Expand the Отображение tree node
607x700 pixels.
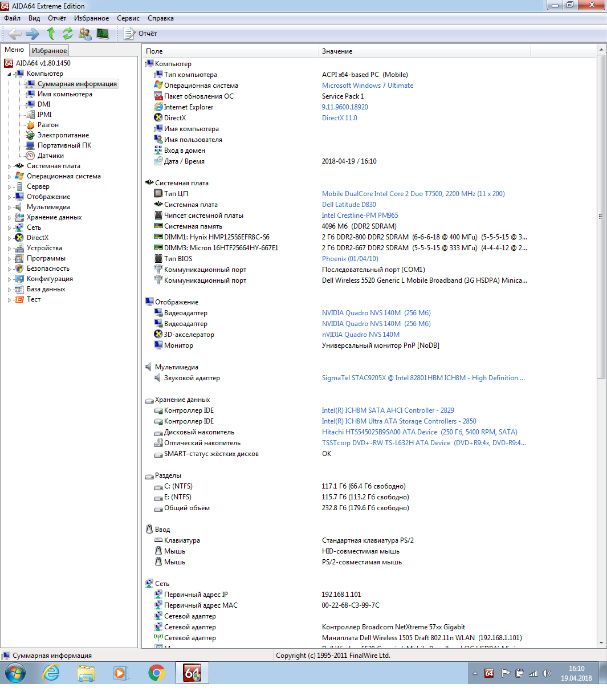(x=9, y=197)
